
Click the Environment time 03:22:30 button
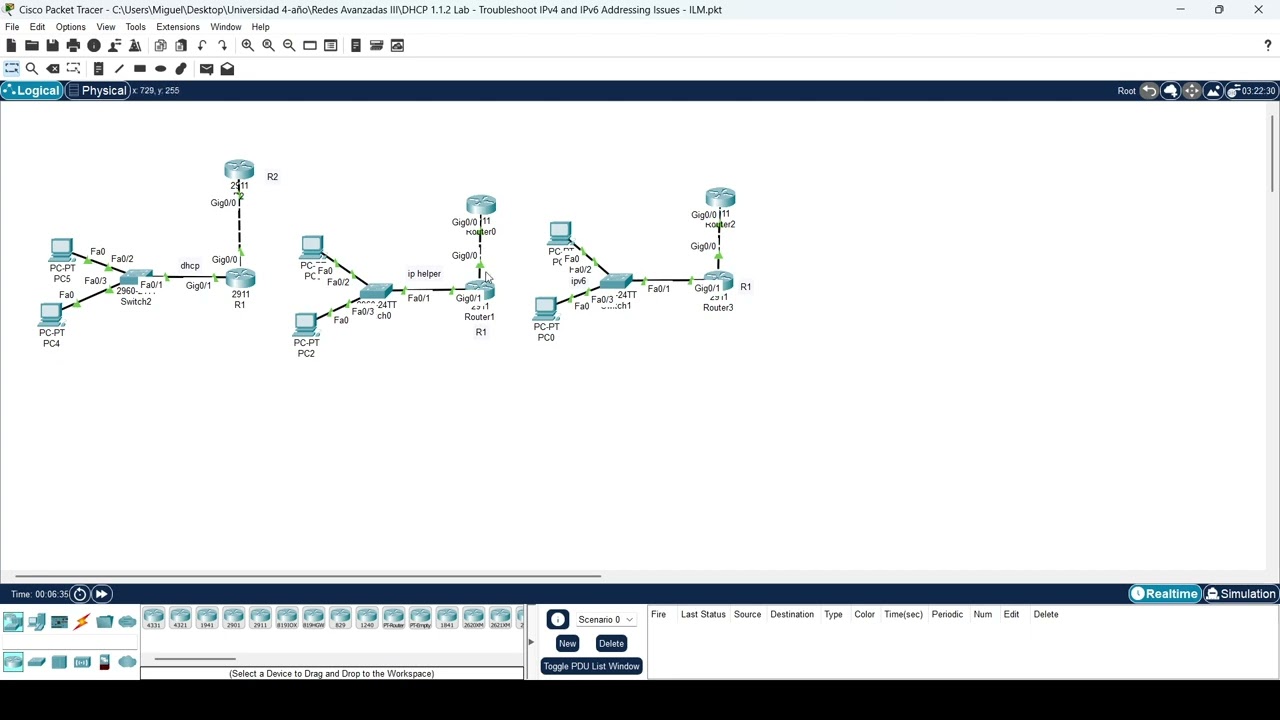pos(1249,91)
